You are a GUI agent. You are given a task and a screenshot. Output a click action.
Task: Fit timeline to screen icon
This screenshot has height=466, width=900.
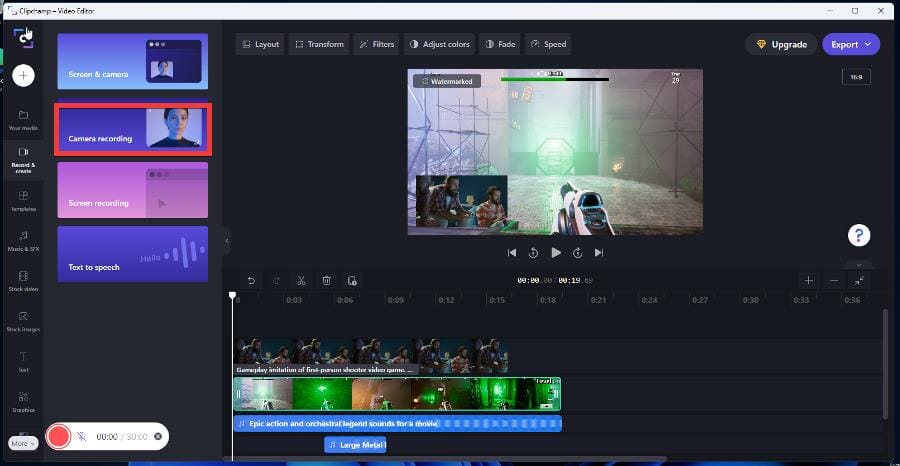coord(859,281)
